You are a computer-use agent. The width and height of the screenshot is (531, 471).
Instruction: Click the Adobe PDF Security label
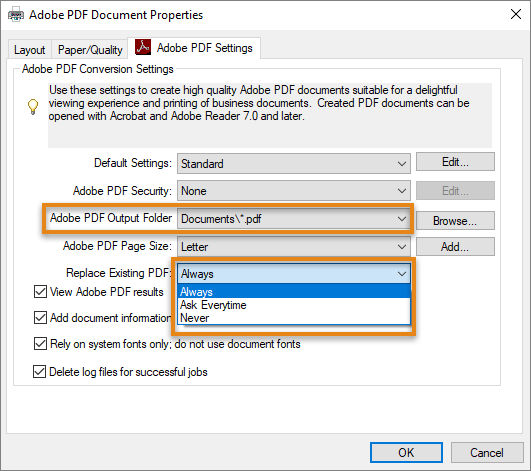click(x=122, y=191)
